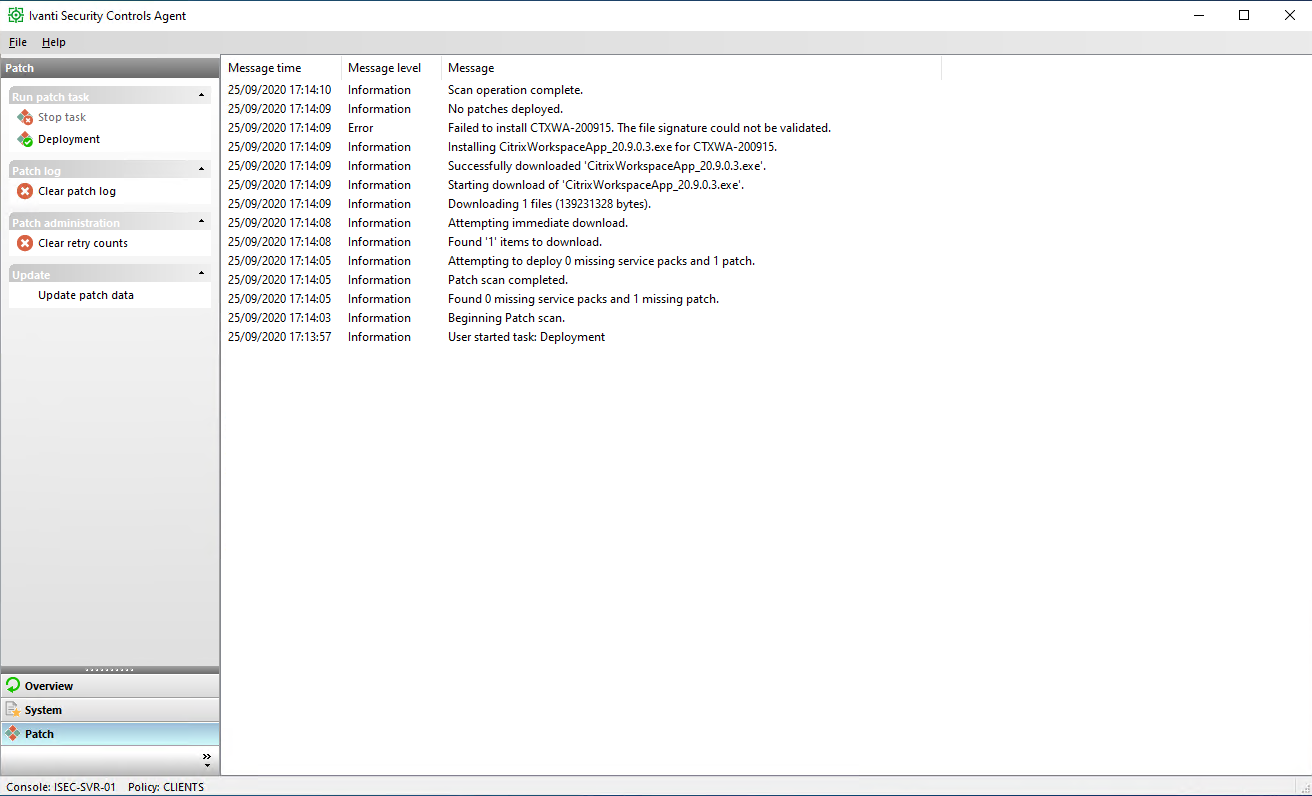Click the Stop task icon
The height and width of the screenshot is (796, 1312).
pyautogui.click(x=25, y=117)
